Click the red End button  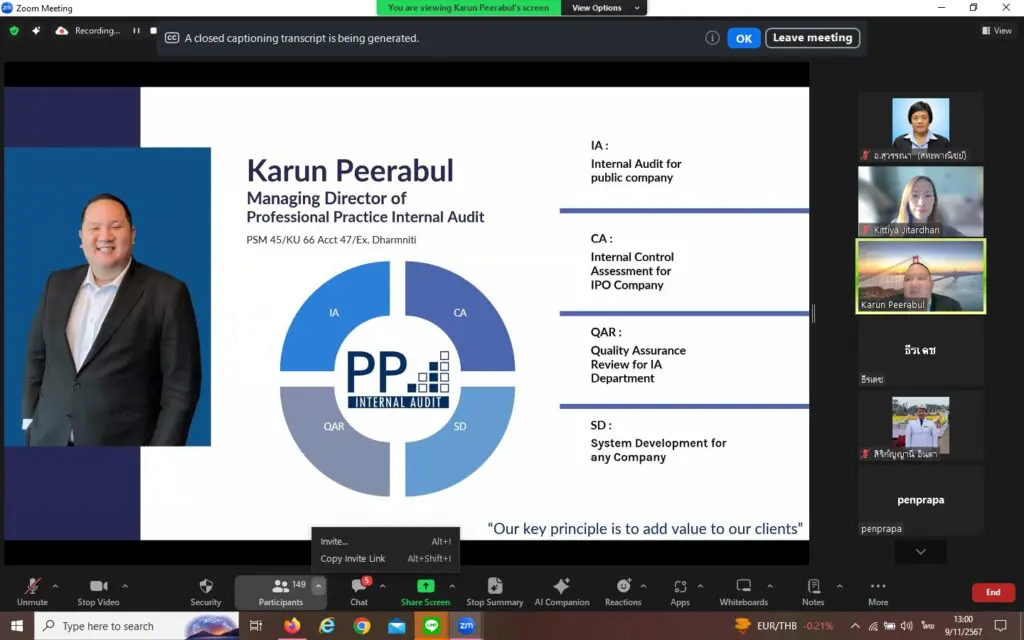(993, 592)
